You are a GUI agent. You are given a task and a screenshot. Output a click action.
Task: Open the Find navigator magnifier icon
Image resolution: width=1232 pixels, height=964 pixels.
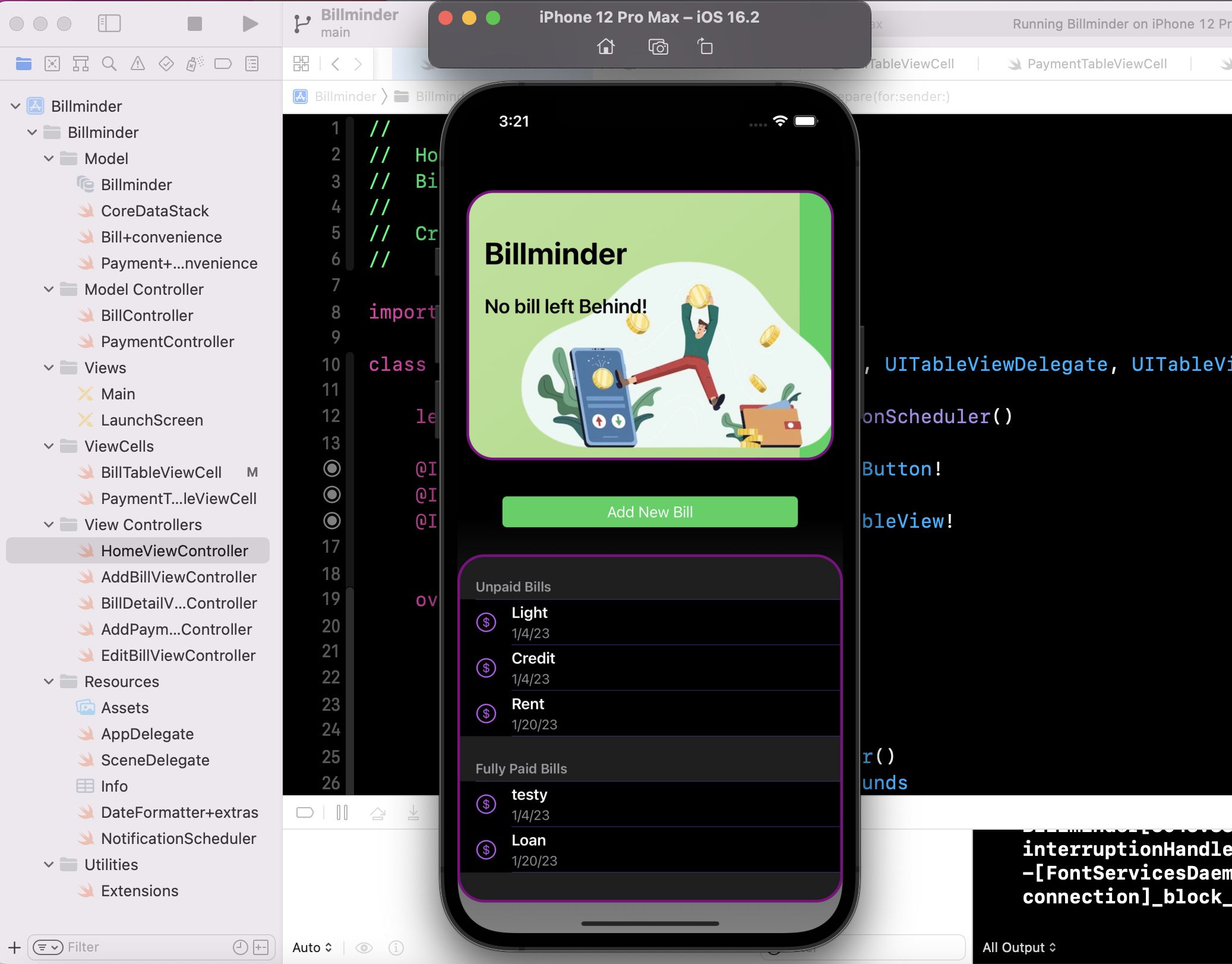(109, 64)
